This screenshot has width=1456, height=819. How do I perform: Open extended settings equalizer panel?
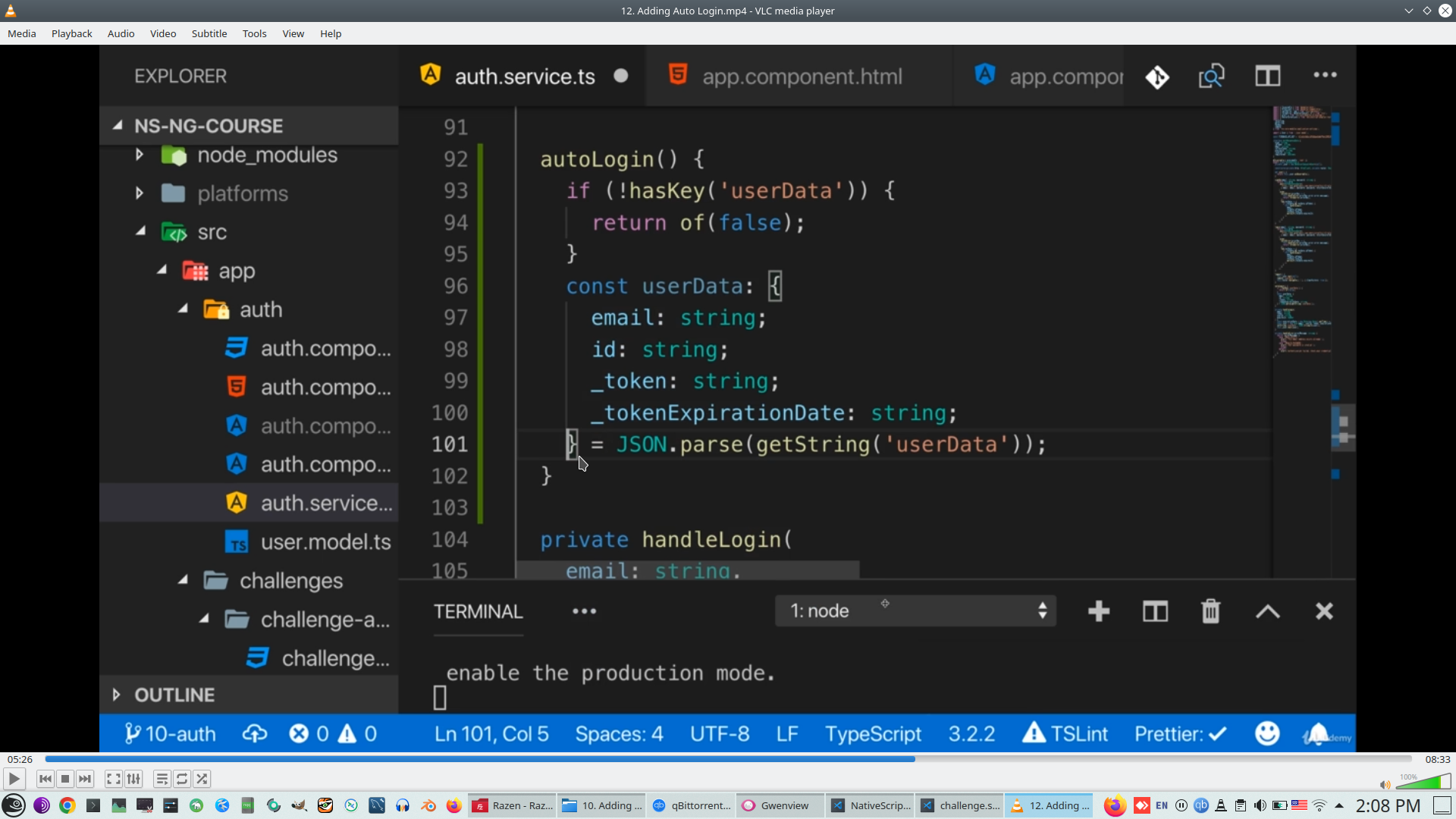click(133, 779)
